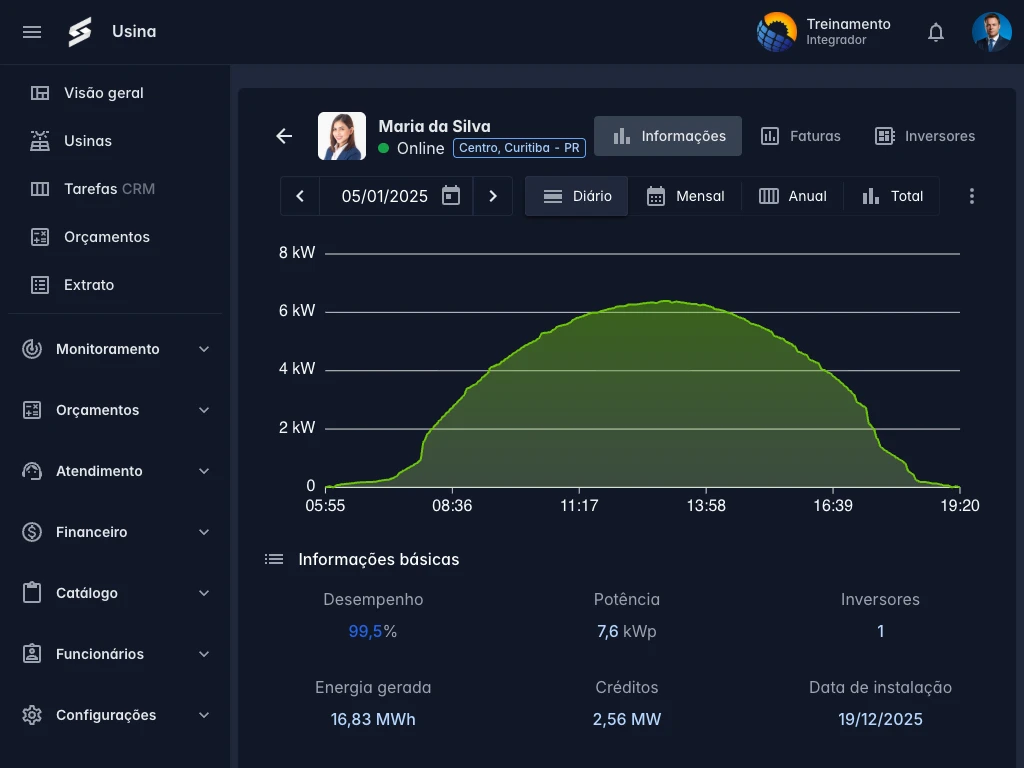Expand the Configurações sidebar section
The width and height of the screenshot is (1024, 768).
pyautogui.click(x=116, y=715)
